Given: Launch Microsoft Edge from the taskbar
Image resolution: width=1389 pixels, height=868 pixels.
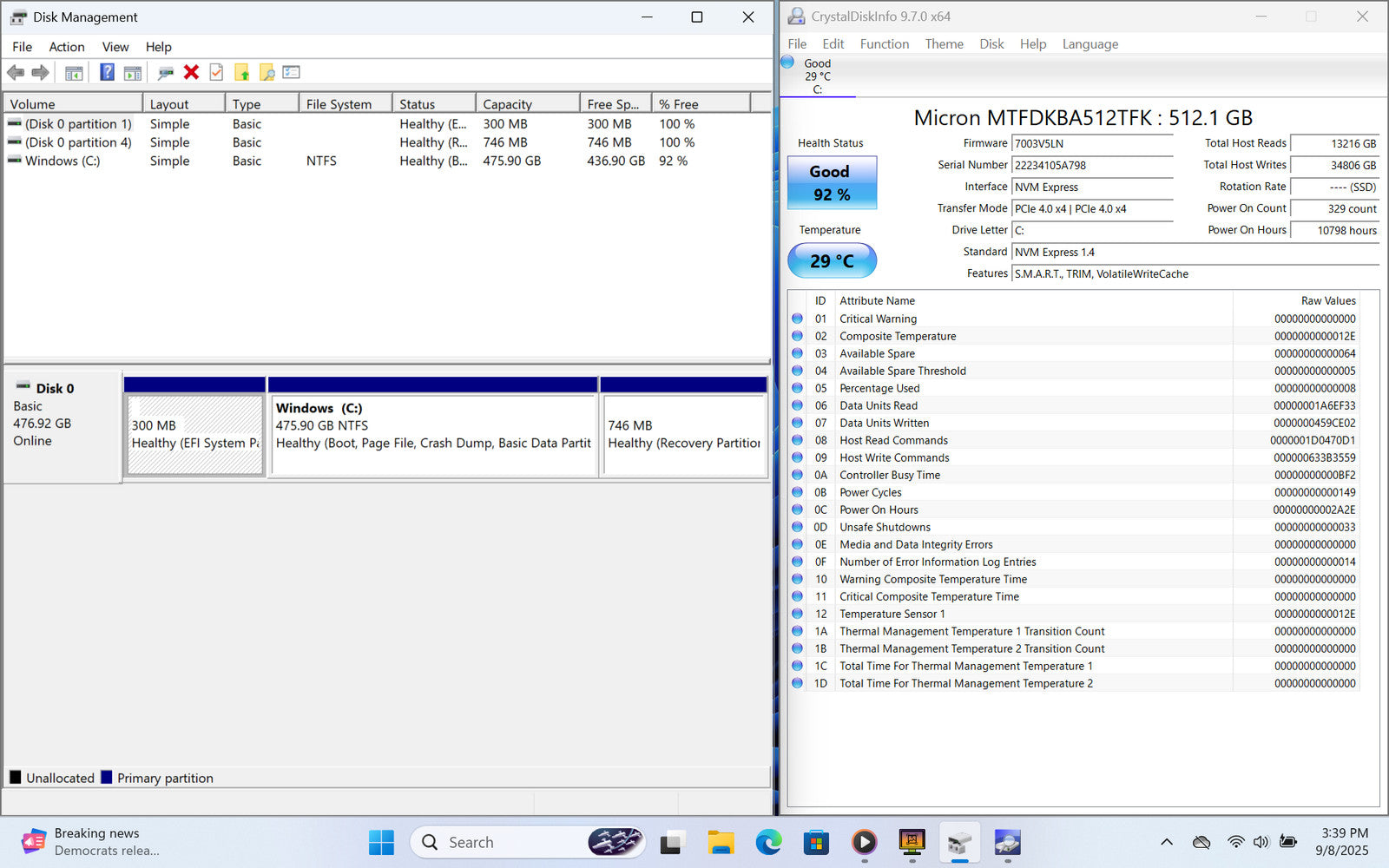Looking at the screenshot, I should (x=768, y=842).
